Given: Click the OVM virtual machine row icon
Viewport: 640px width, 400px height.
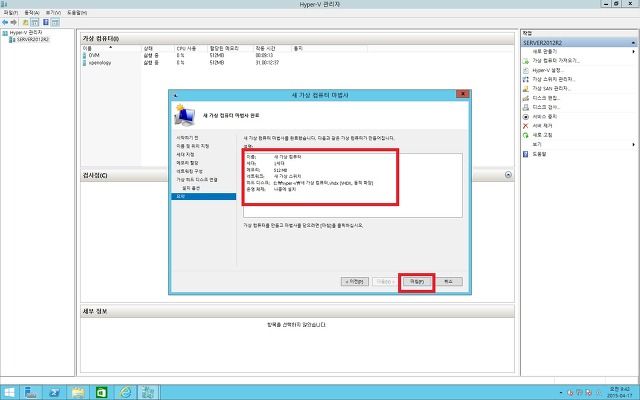Looking at the screenshot, I should [85, 55].
